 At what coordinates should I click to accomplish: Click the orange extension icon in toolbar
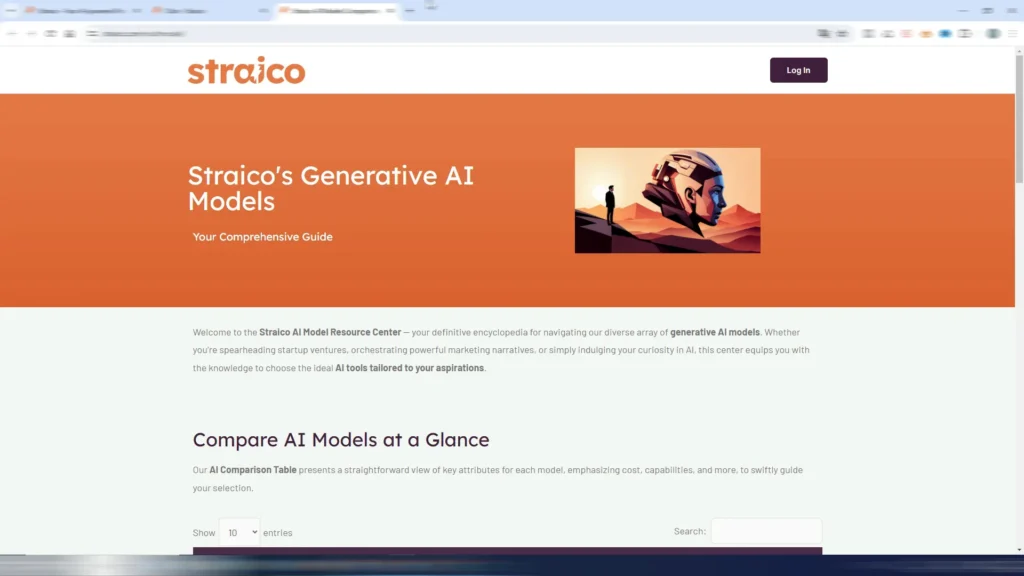tap(926, 33)
